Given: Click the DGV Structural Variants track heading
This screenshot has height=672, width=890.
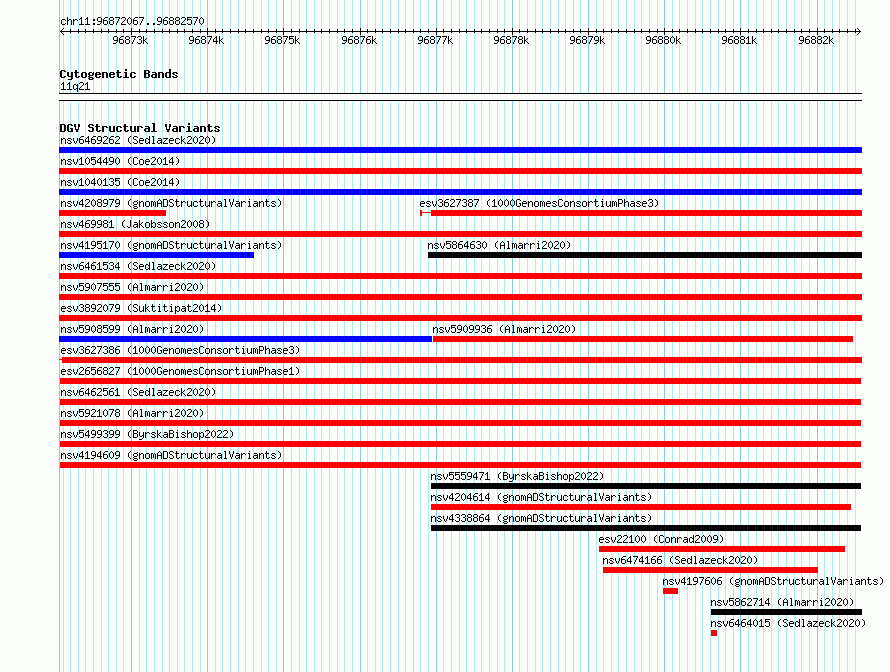Looking at the screenshot, I should [140, 128].
